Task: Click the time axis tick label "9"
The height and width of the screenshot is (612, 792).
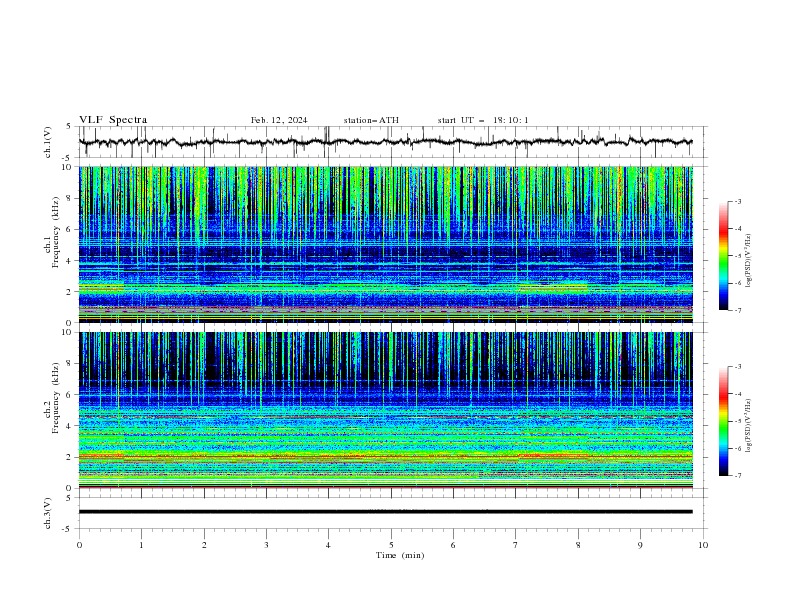Action: click(x=640, y=545)
